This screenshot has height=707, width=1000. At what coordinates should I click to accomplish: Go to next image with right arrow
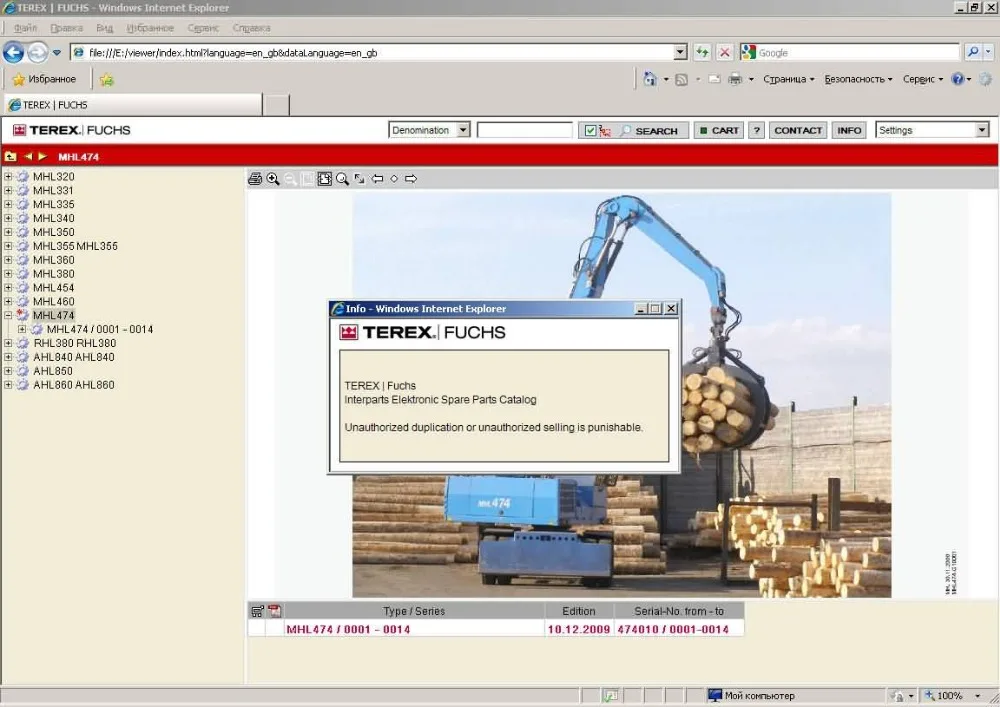(411, 179)
